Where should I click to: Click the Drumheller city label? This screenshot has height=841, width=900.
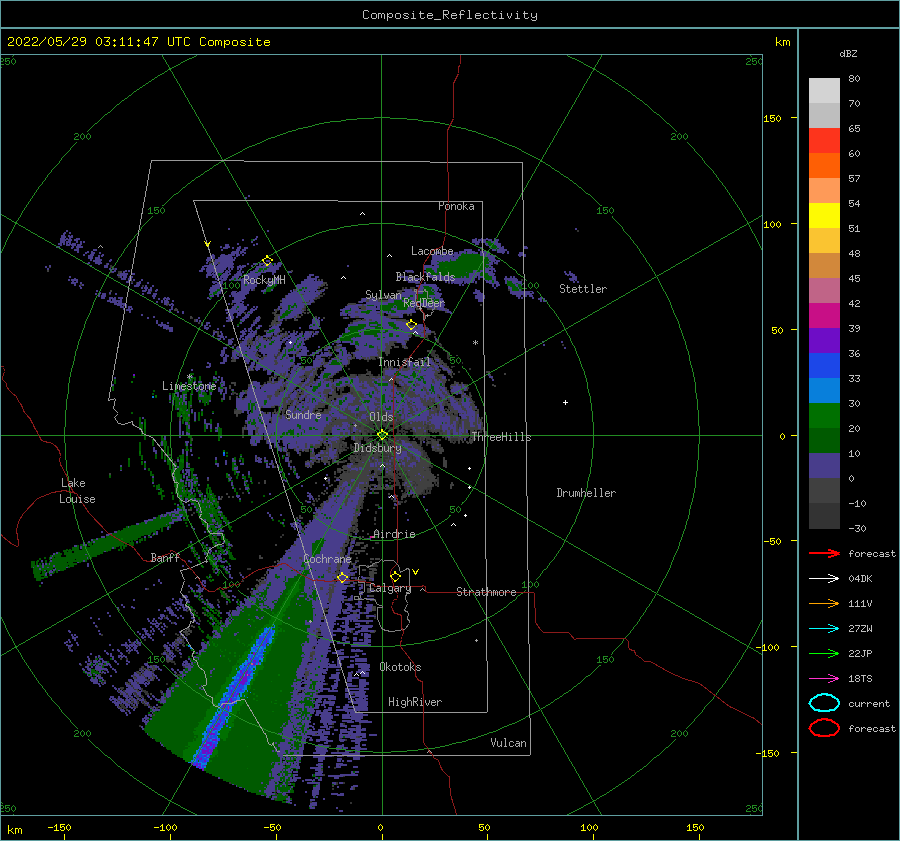point(586,493)
